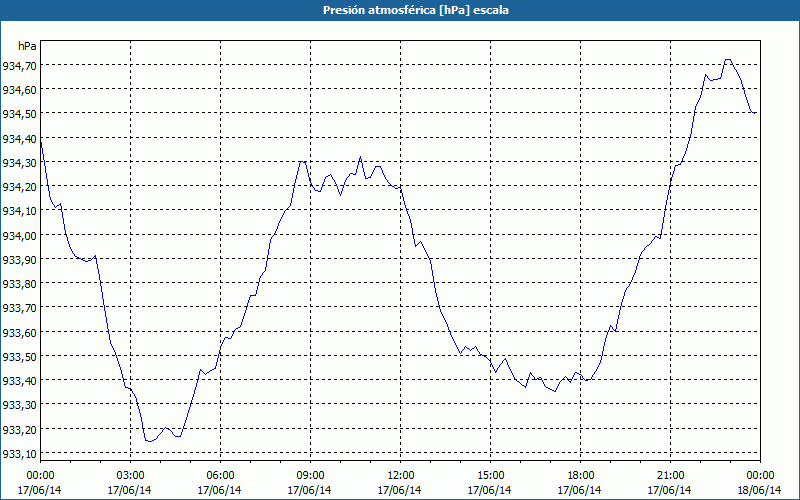Click the 12:00 time axis label
Viewport: 800px width, 500px height.
coord(401,476)
